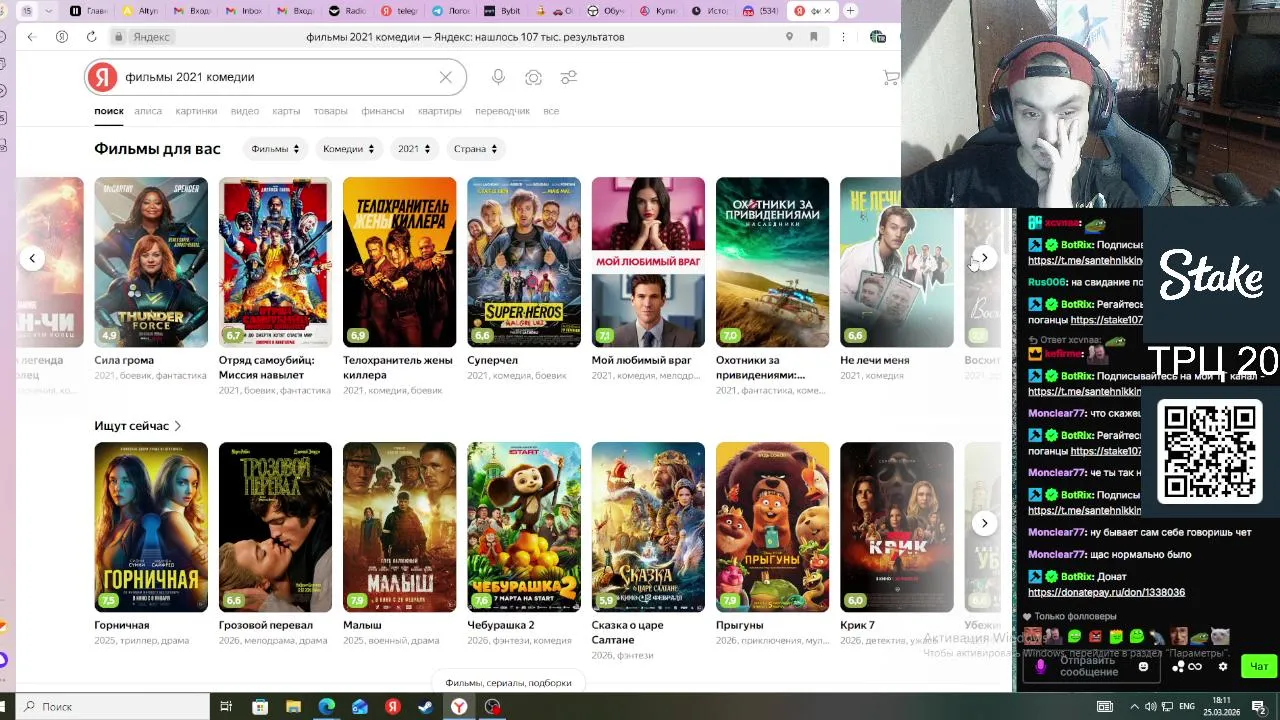Switch to the карты search tab
This screenshot has width=1280, height=720.
click(286, 111)
